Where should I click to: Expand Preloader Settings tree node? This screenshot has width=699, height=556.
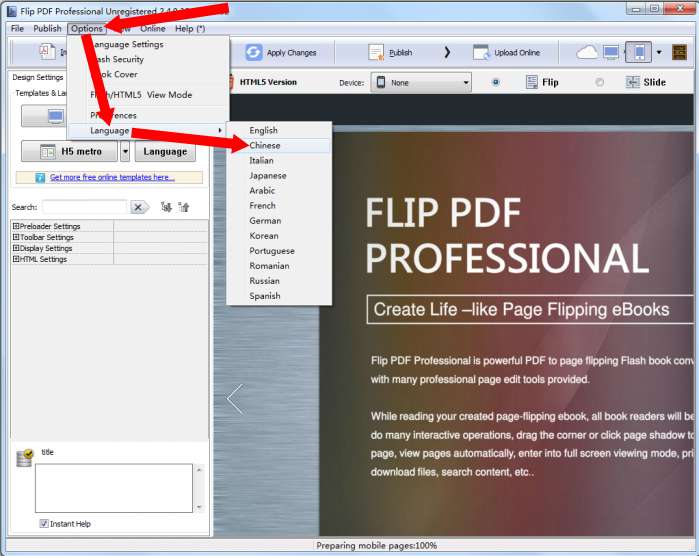16,226
